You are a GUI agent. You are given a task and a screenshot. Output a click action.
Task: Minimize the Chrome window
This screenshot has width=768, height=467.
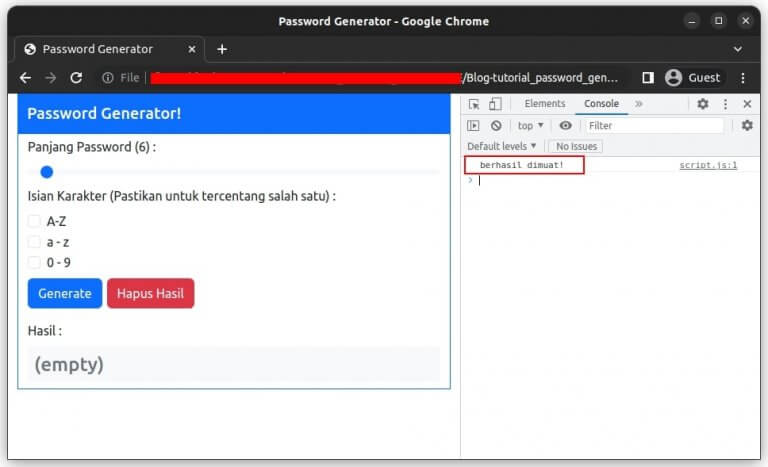[692, 21]
